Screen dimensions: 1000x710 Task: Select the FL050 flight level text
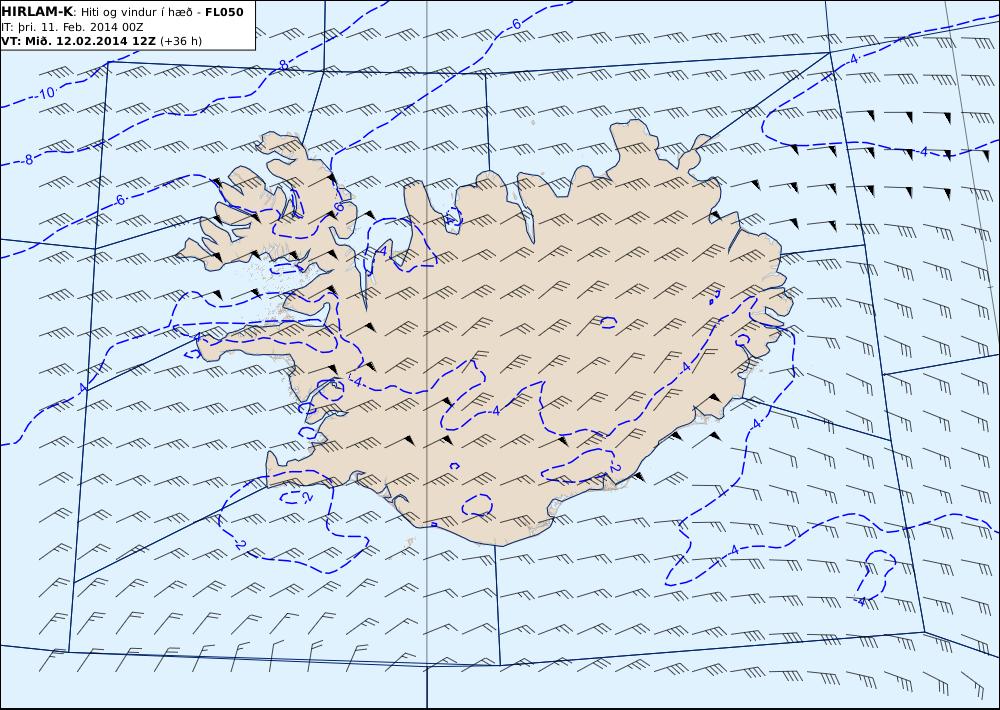224,12
